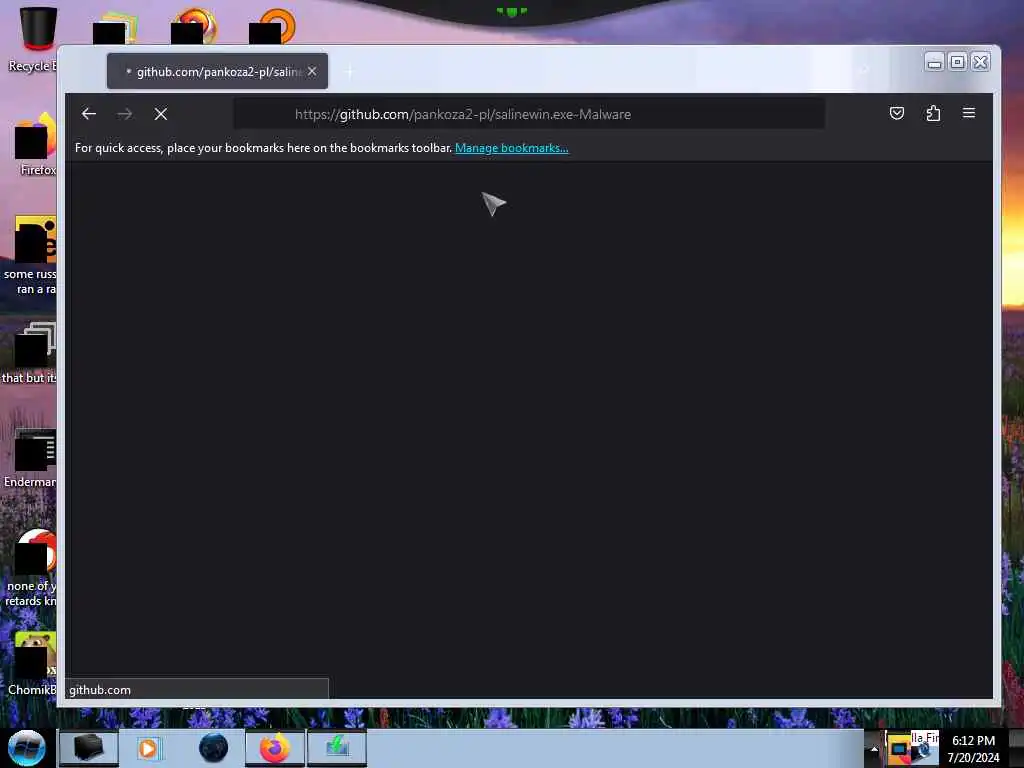1024x768 pixels.
Task: Click the URL address bar
Action: 529,114
